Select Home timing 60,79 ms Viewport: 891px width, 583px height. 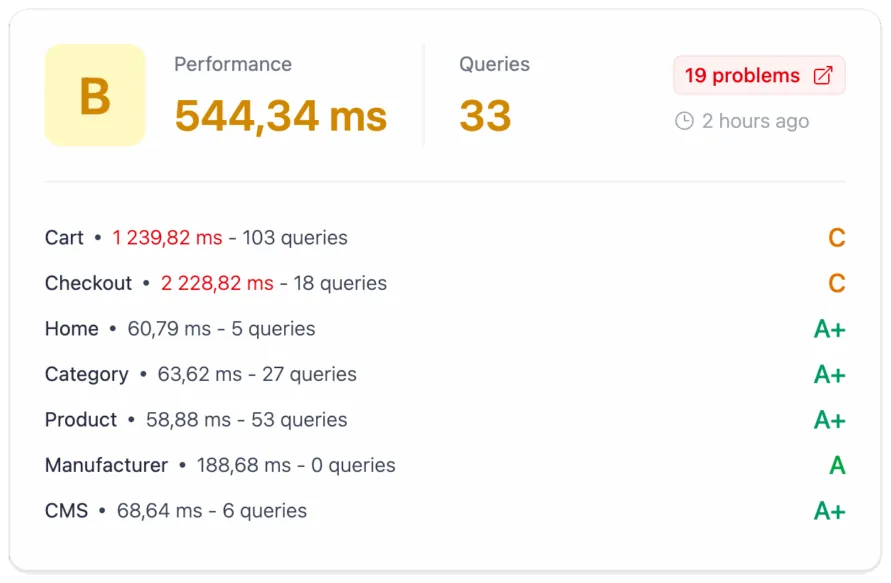tap(169, 328)
